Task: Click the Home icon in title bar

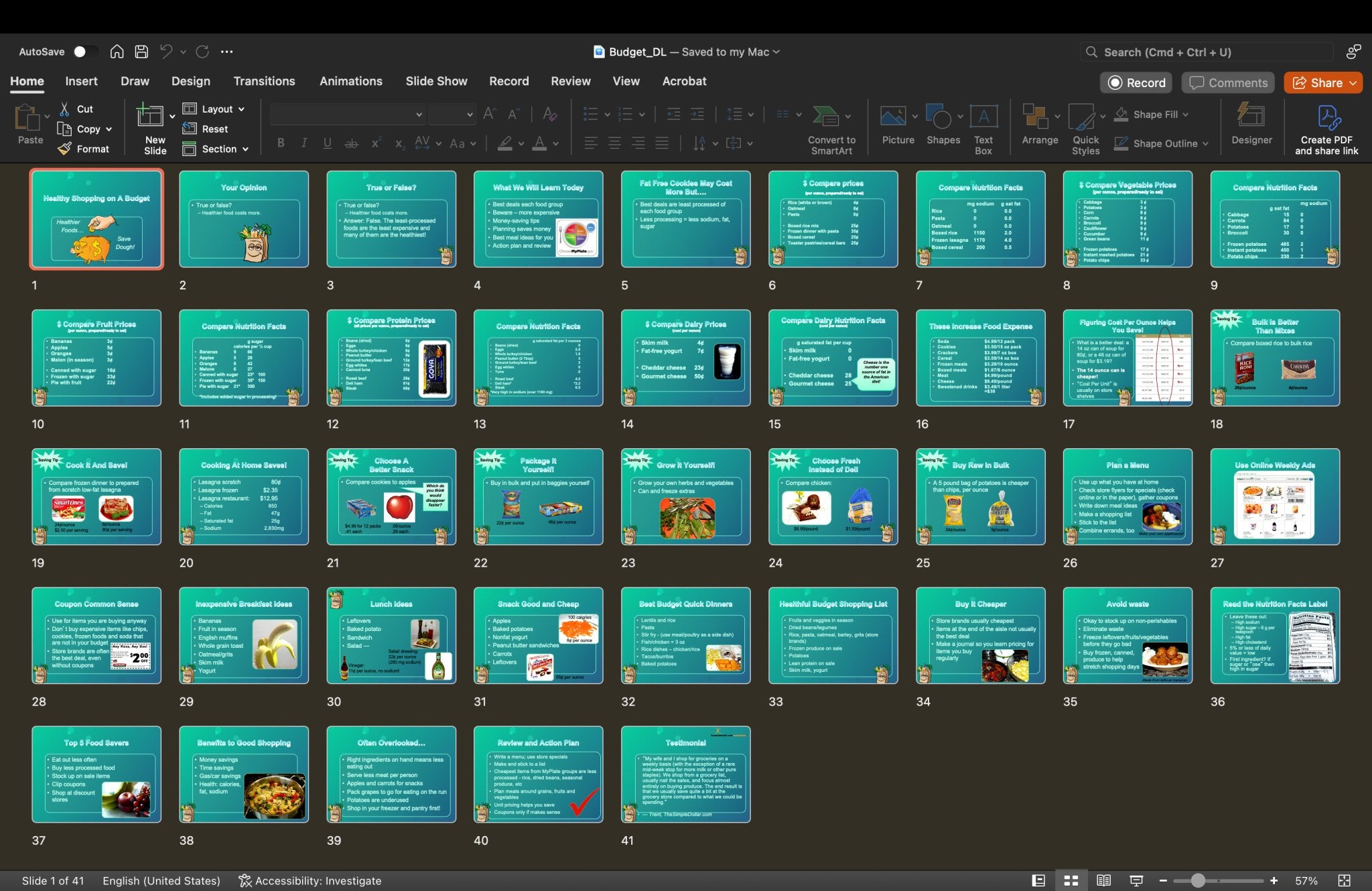Action: pos(117,52)
